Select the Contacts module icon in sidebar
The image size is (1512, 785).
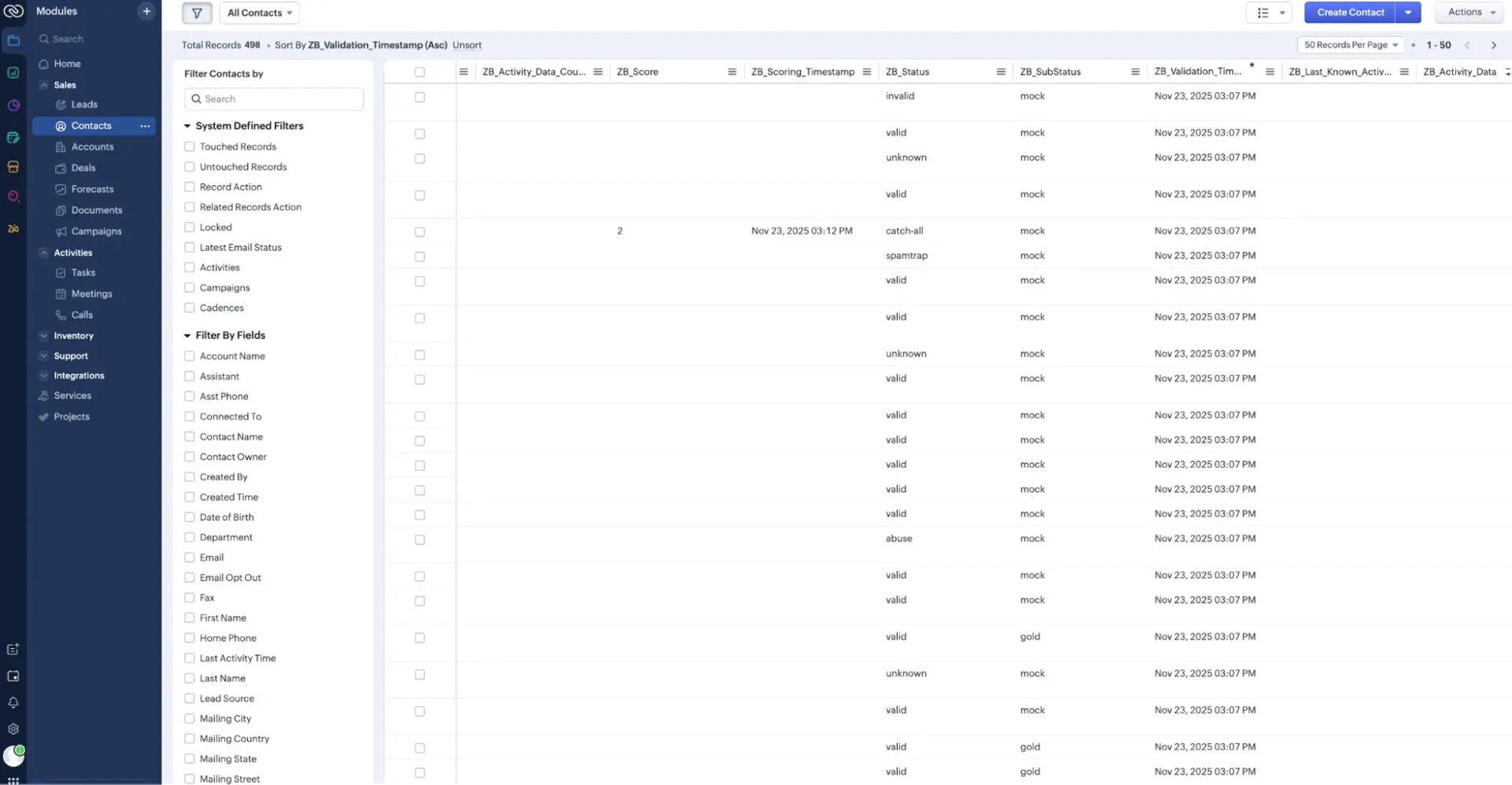[x=60, y=126]
